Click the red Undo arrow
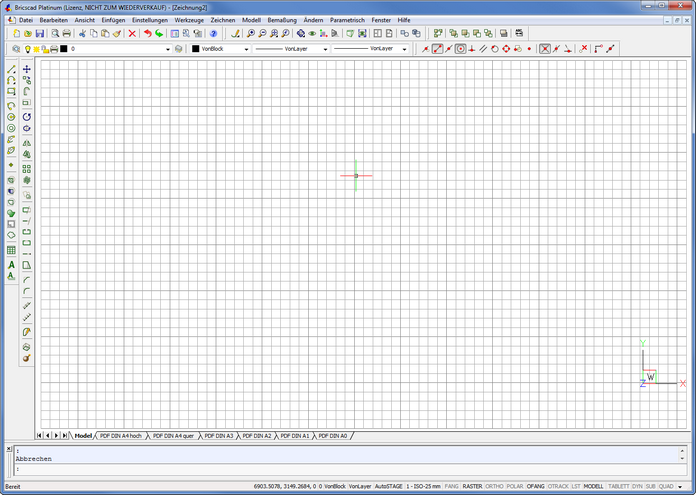696x495 pixels. (147, 33)
